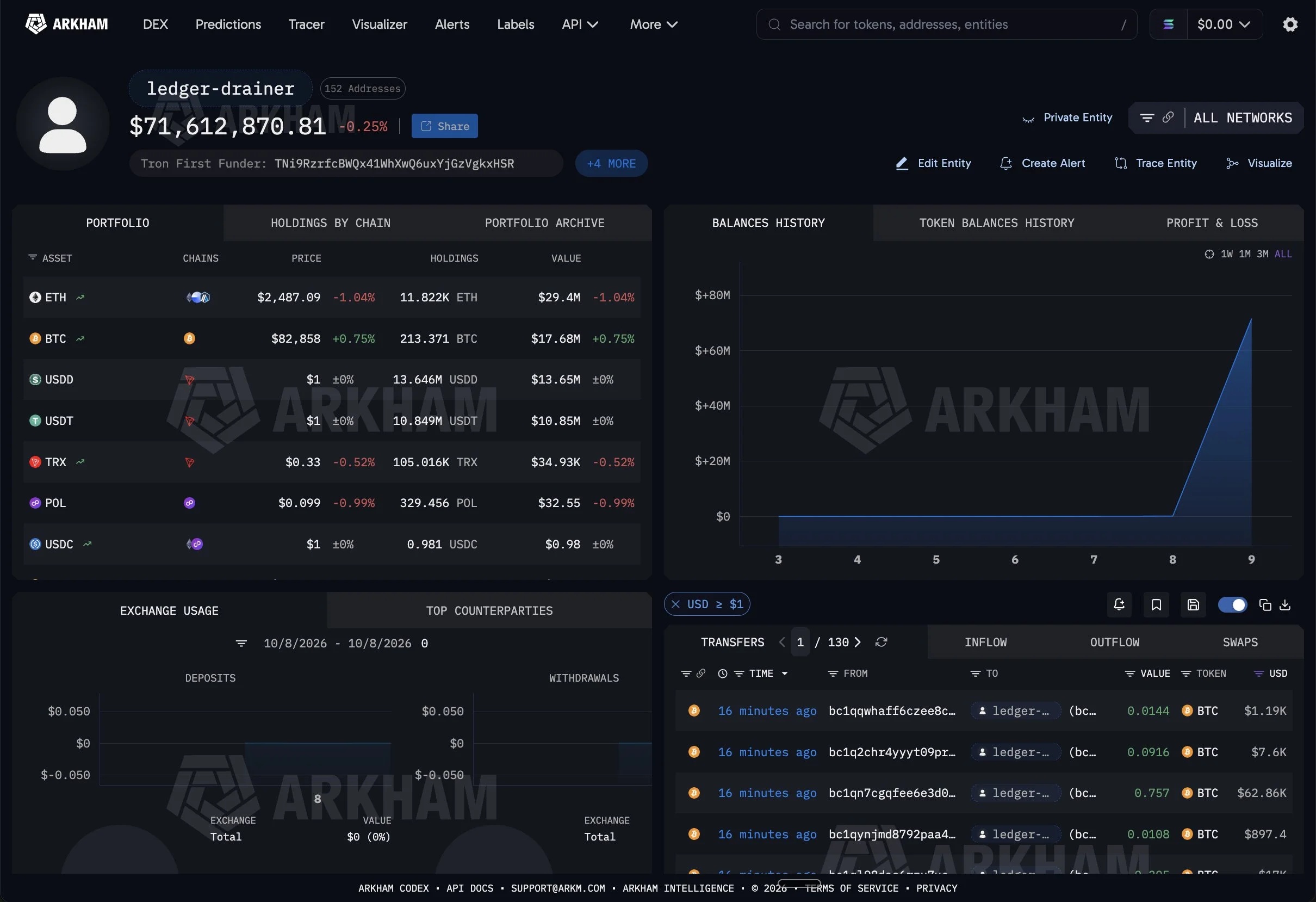Switch to the Holdings by Chain tab
Image resolution: width=1316 pixels, height=902 pixels.
(x=331, y=223)
